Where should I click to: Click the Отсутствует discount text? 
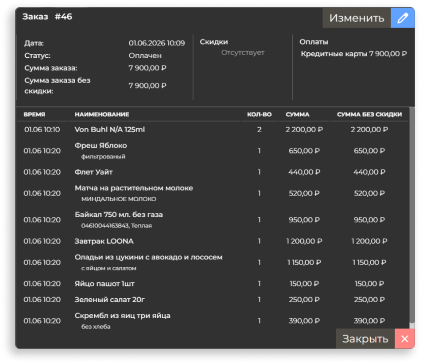click(x=243, y=53)
